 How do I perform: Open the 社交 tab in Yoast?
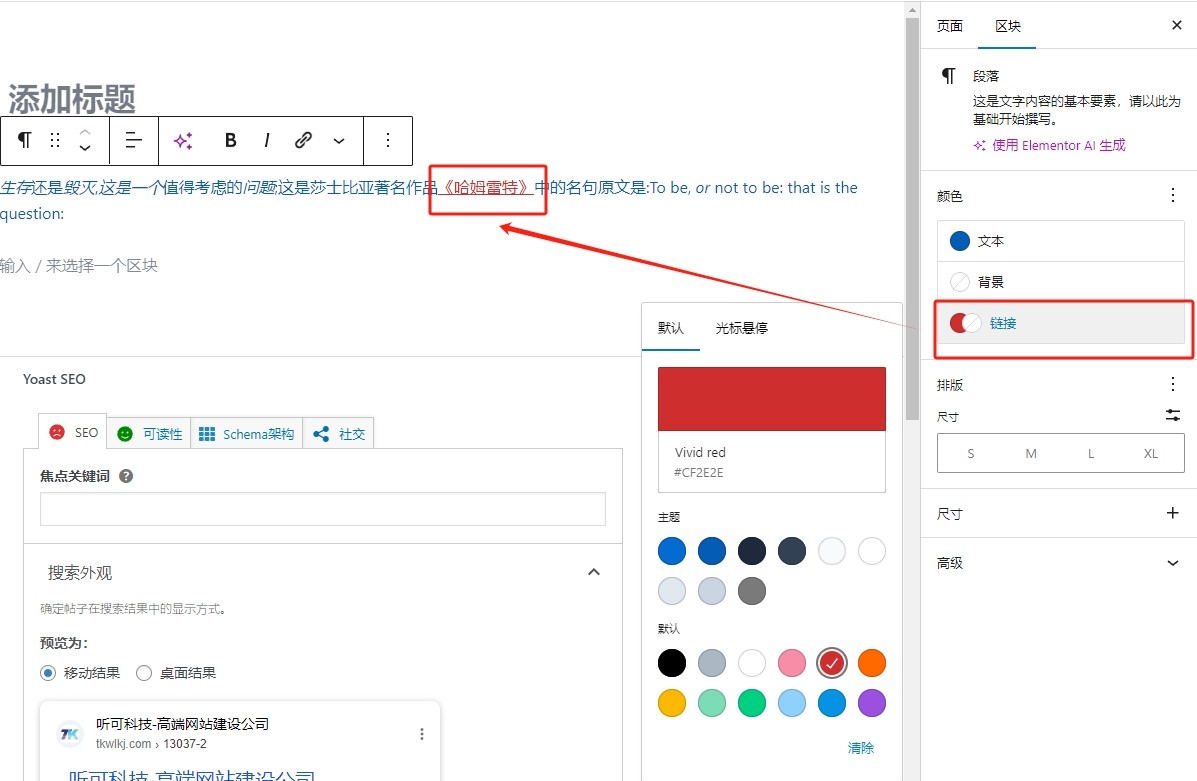pos(339,434)
